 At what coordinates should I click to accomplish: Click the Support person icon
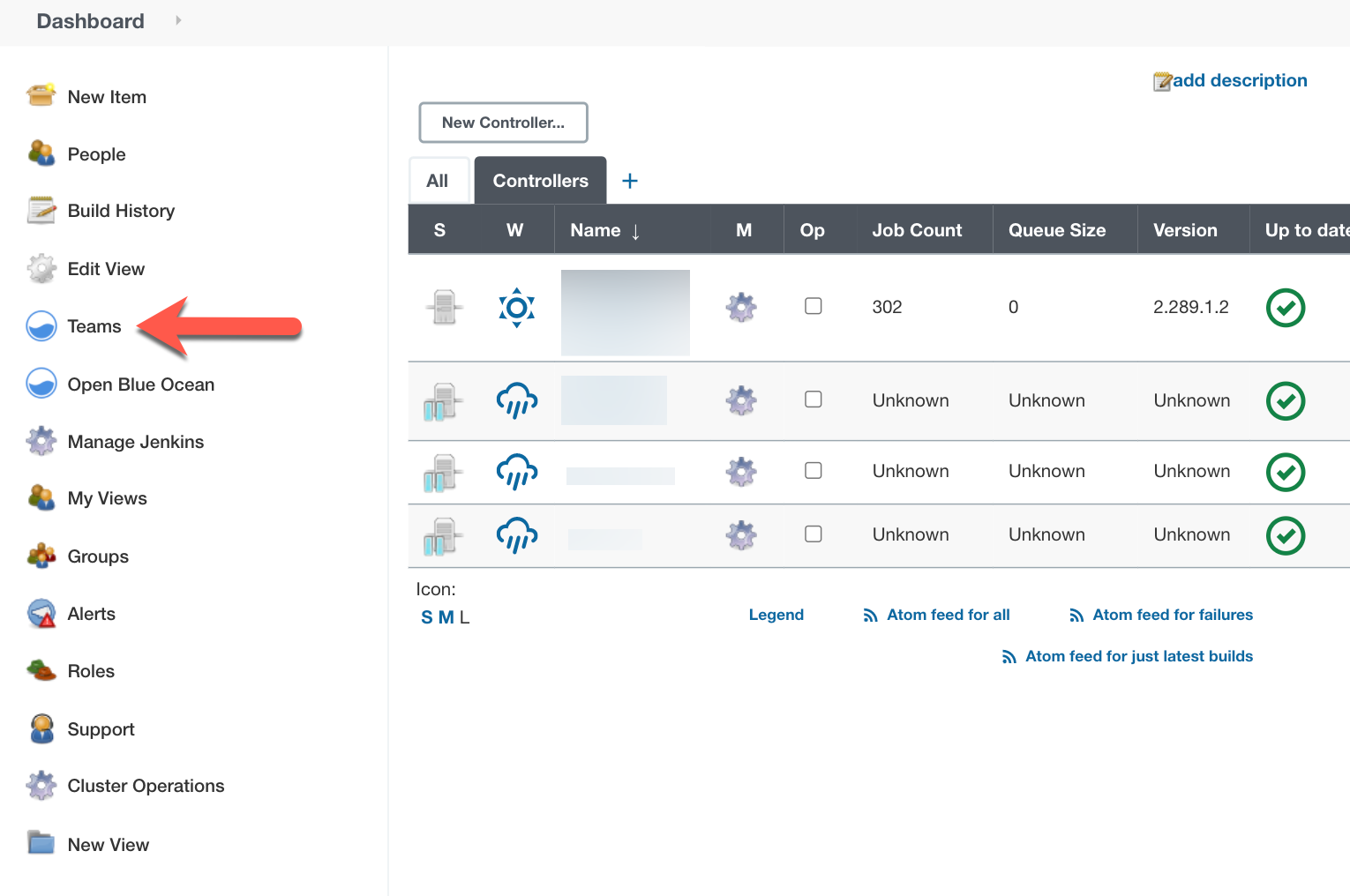[41, 728]
